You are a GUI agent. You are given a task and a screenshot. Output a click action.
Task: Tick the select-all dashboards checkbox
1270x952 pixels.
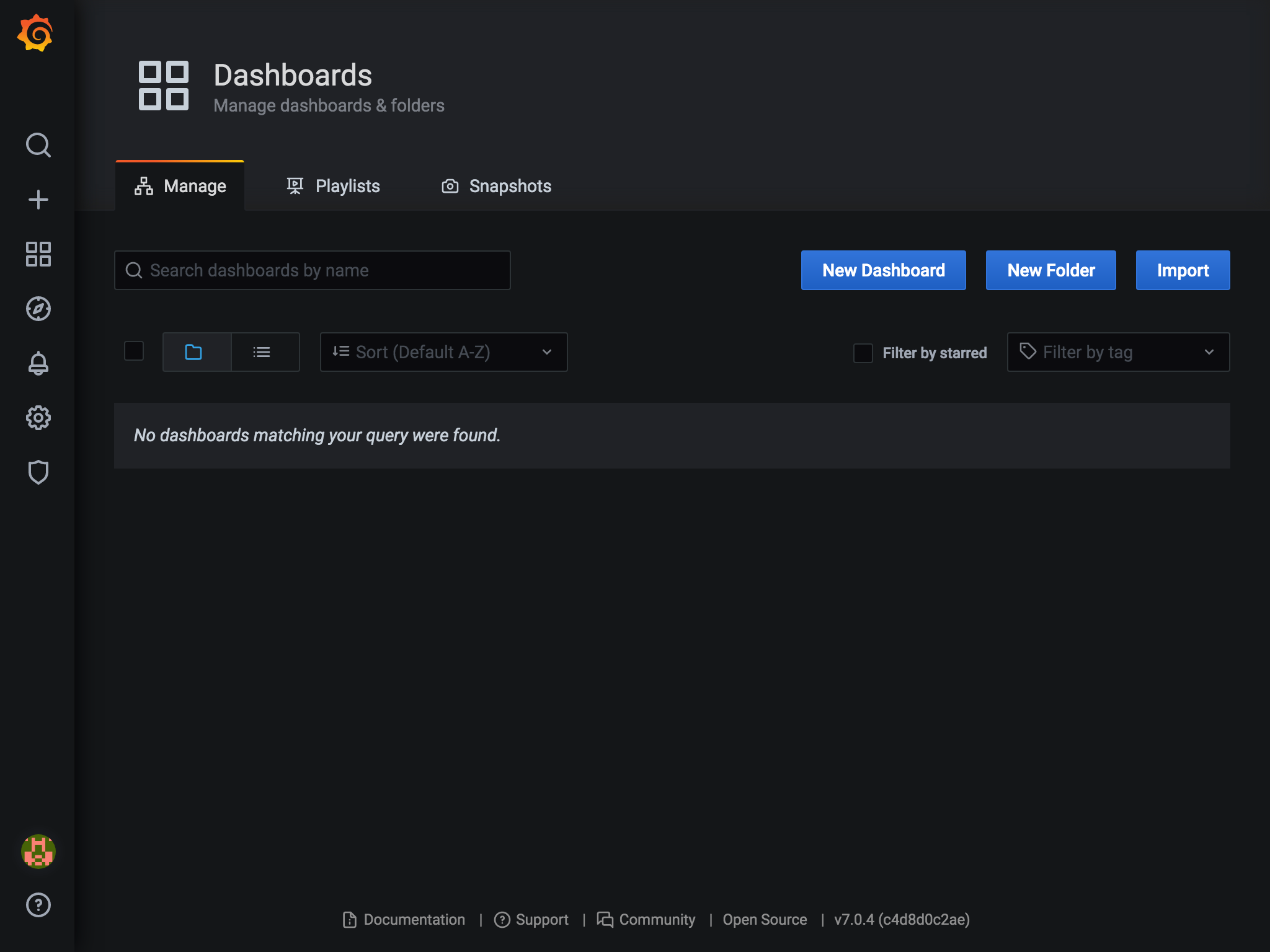[x=134, y=351]
